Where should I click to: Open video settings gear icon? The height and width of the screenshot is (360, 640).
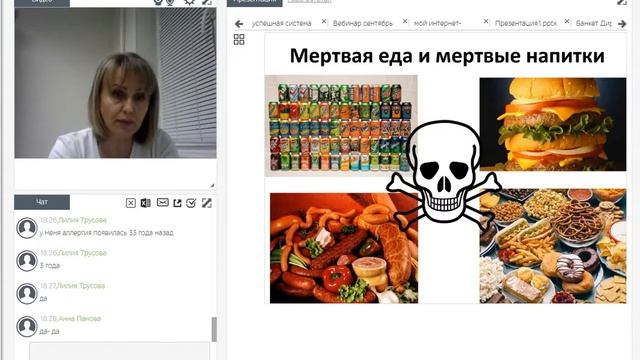[189, 2]
